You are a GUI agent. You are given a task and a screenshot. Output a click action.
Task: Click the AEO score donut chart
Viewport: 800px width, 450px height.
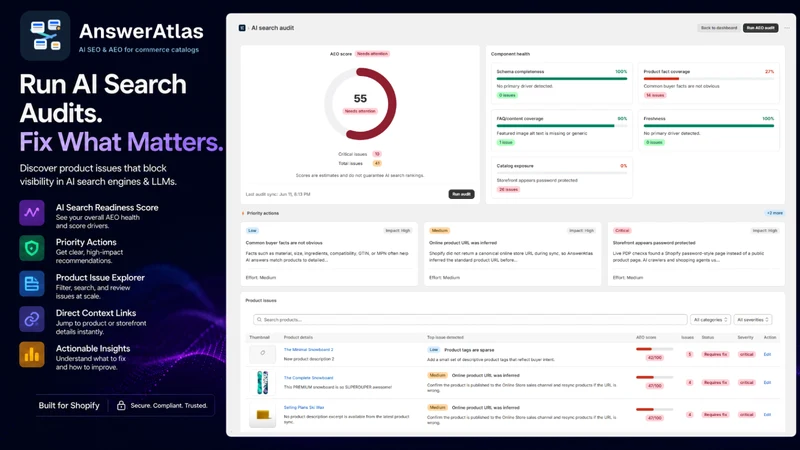tap(360, 104)
